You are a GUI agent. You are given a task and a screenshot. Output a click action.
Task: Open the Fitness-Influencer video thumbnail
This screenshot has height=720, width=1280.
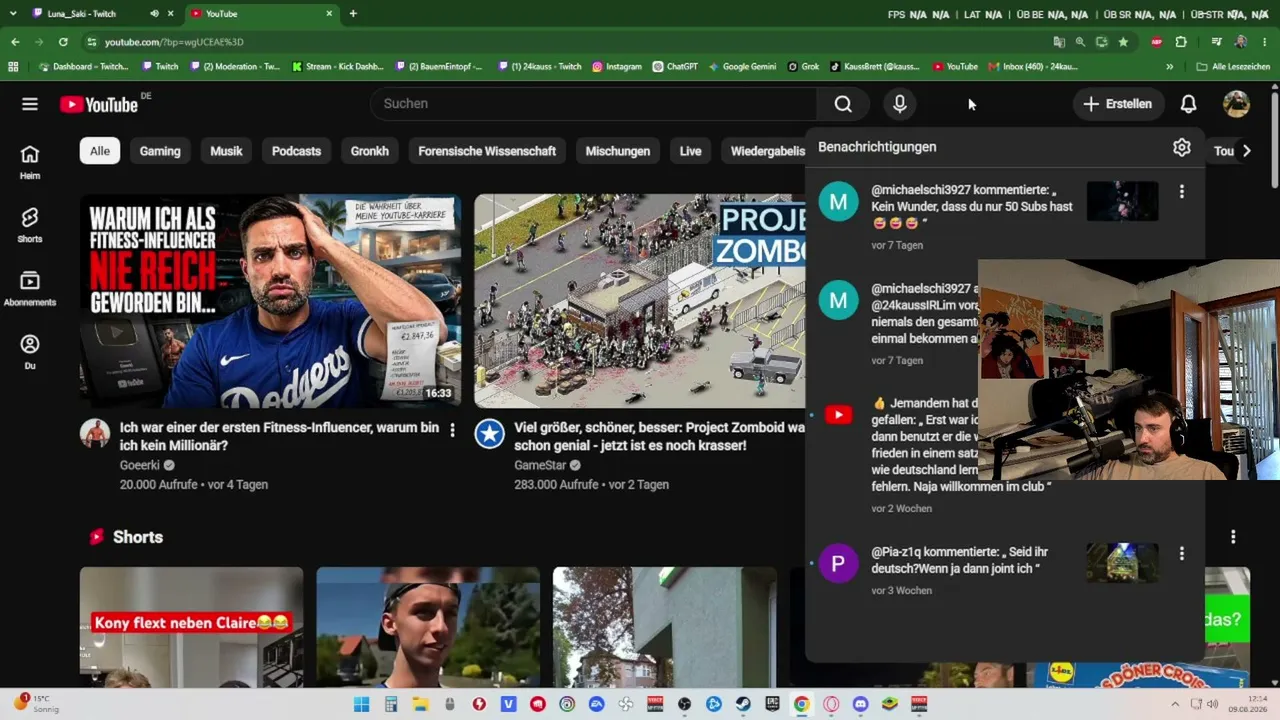tap(270, 301)
